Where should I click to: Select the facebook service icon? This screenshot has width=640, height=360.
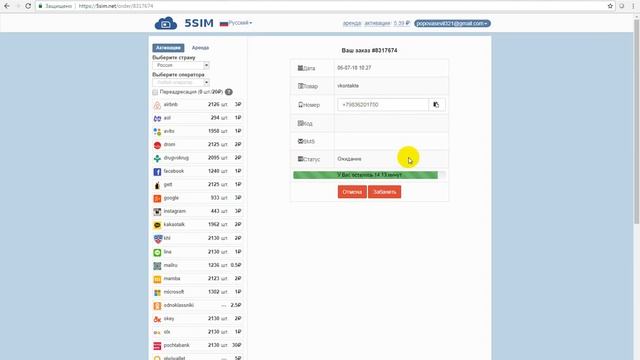point(157,172)
